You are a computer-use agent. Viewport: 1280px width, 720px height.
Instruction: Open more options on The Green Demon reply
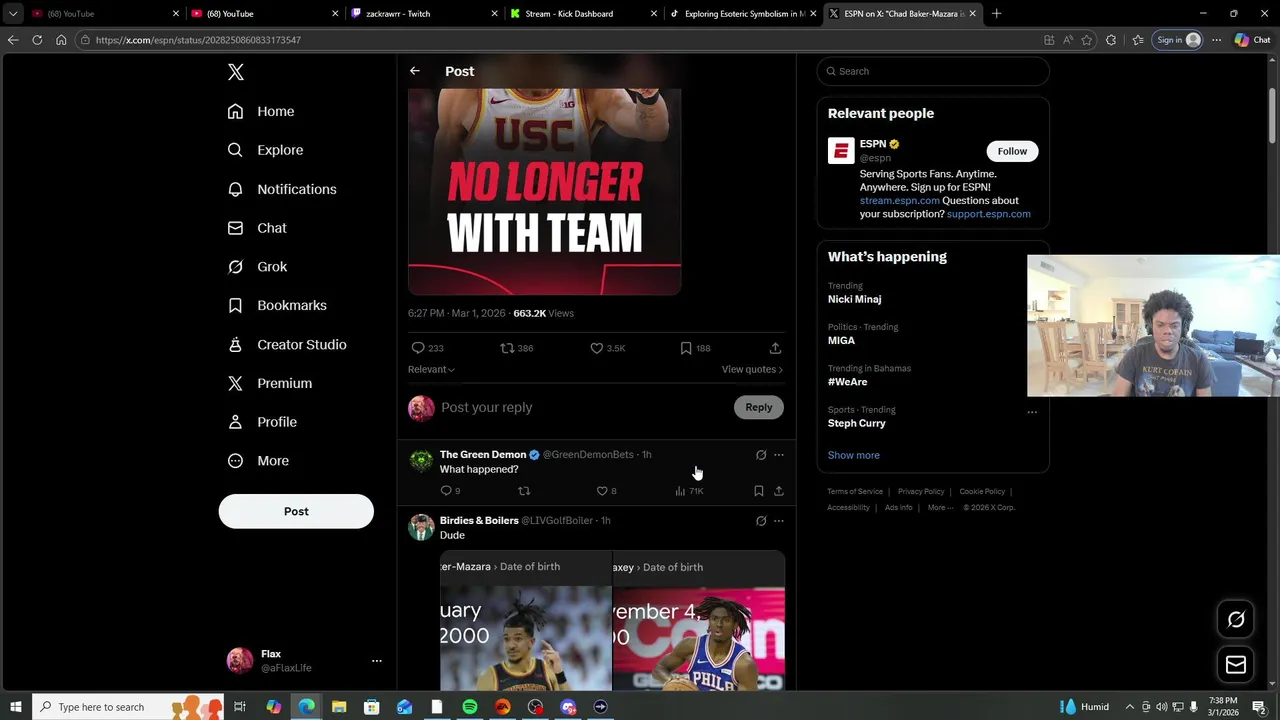(779, 455)
